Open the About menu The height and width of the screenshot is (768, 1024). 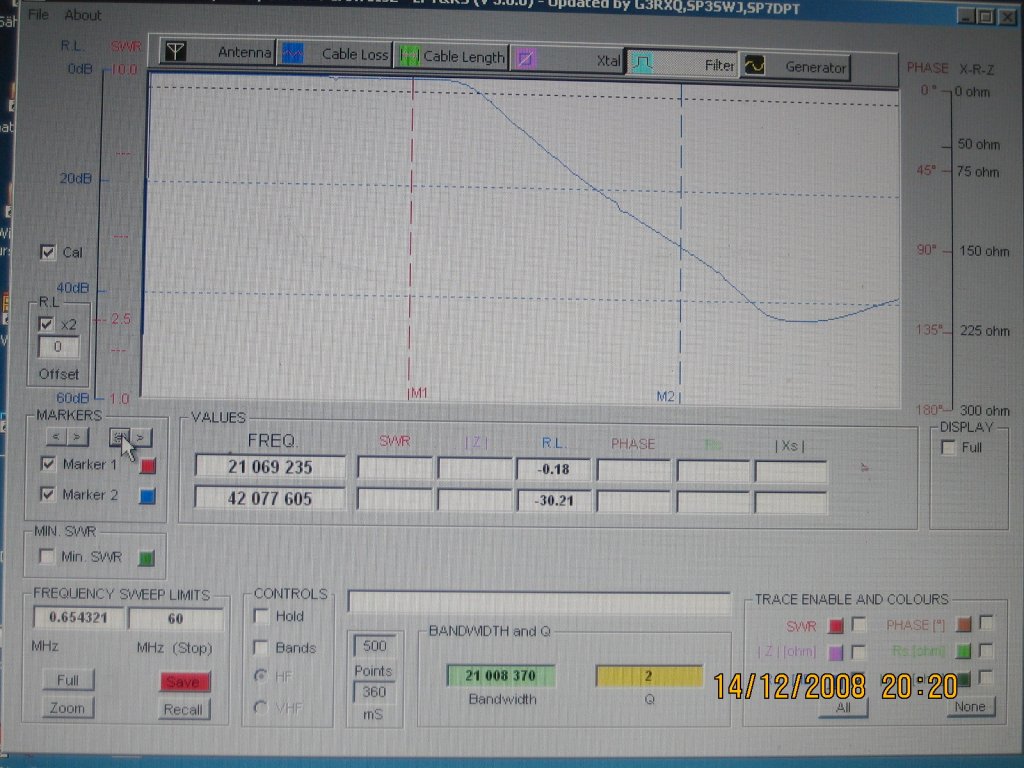click(x=83, y=15)
